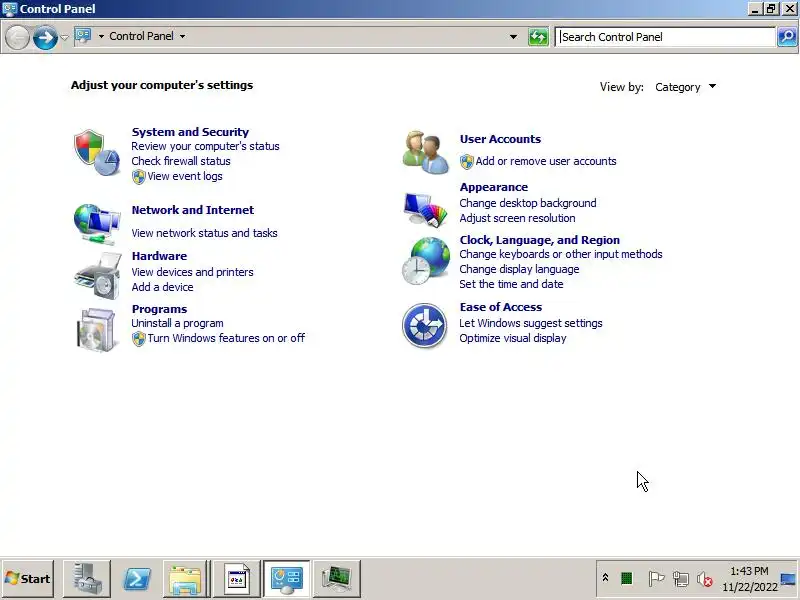Click the Control Panel breadcrumb text
The height and width of the screenshot is (600, 800).
coord(141,36)
